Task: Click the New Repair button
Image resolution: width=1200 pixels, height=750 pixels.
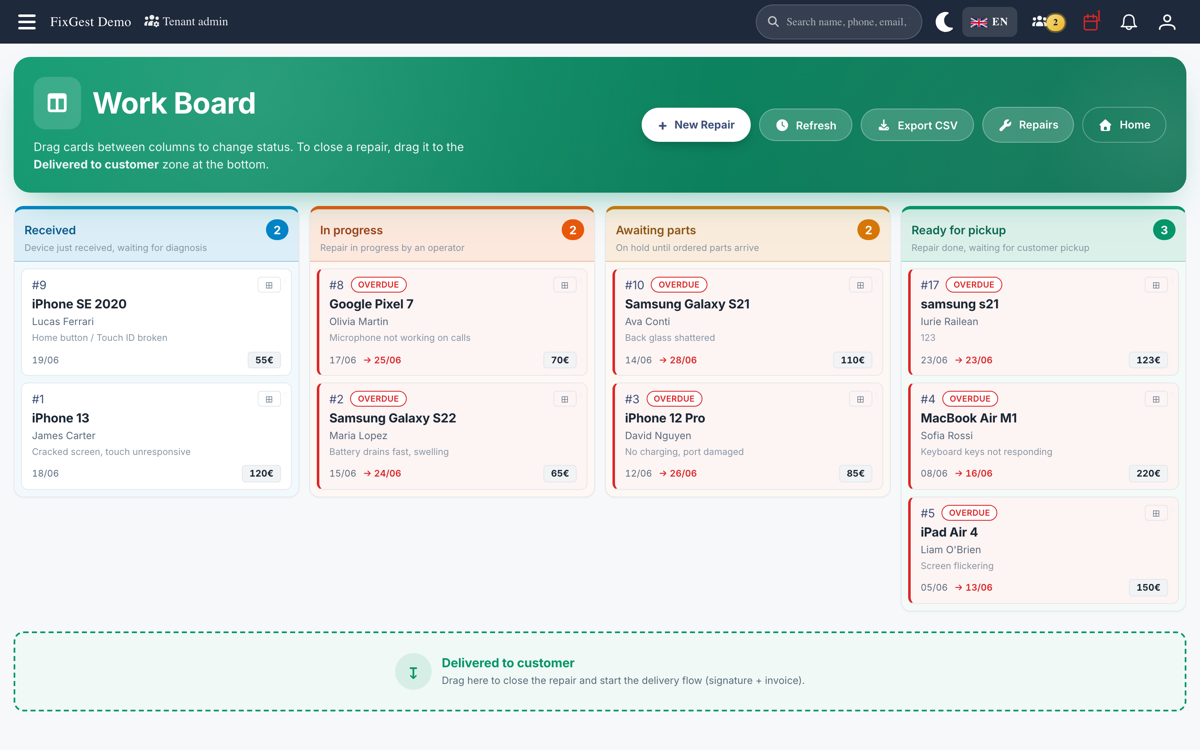Action: (x=696, y=125)
